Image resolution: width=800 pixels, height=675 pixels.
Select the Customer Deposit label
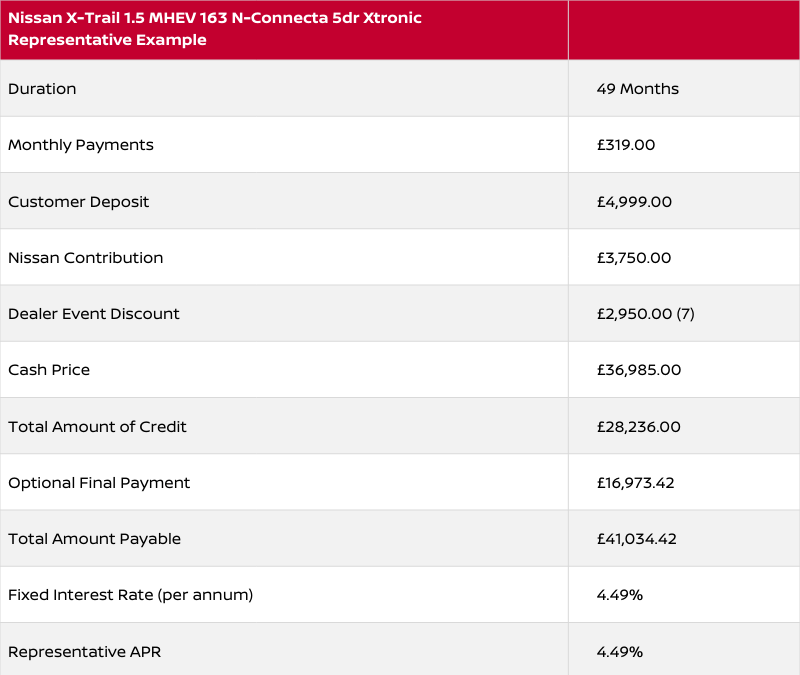click(x=78, y=202)
